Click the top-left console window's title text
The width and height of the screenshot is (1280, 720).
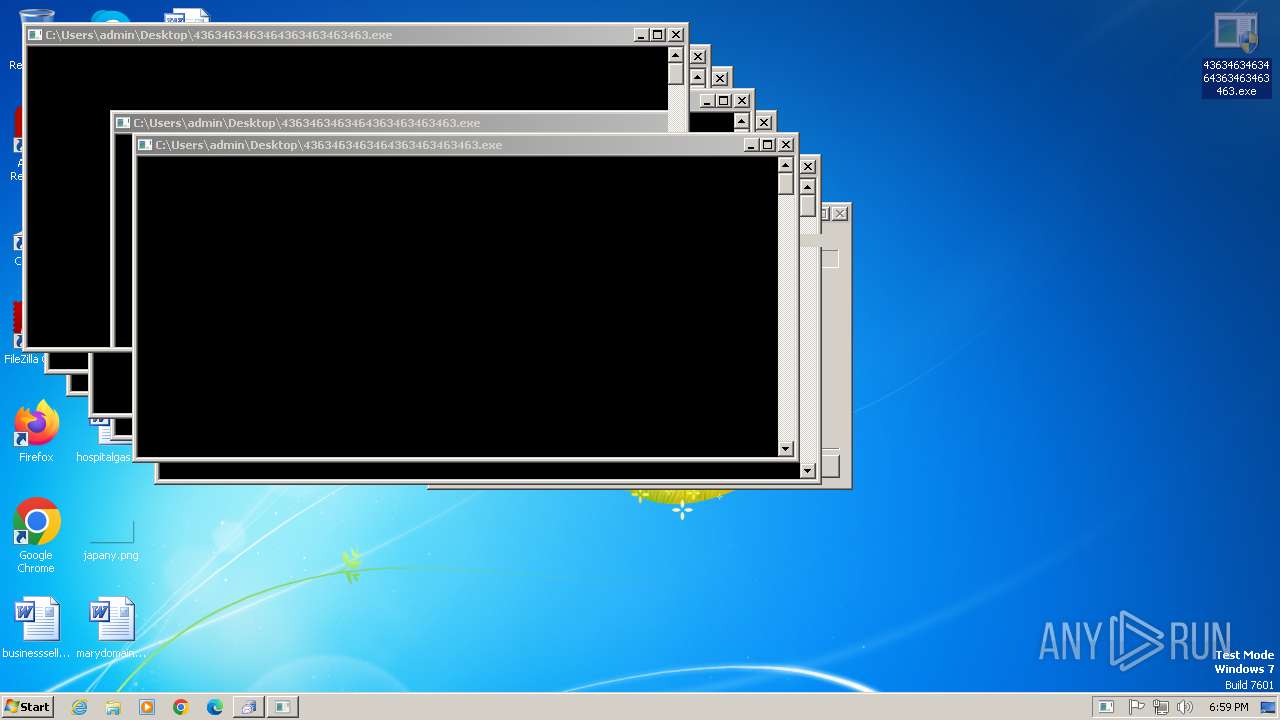(x=219, y=35)
